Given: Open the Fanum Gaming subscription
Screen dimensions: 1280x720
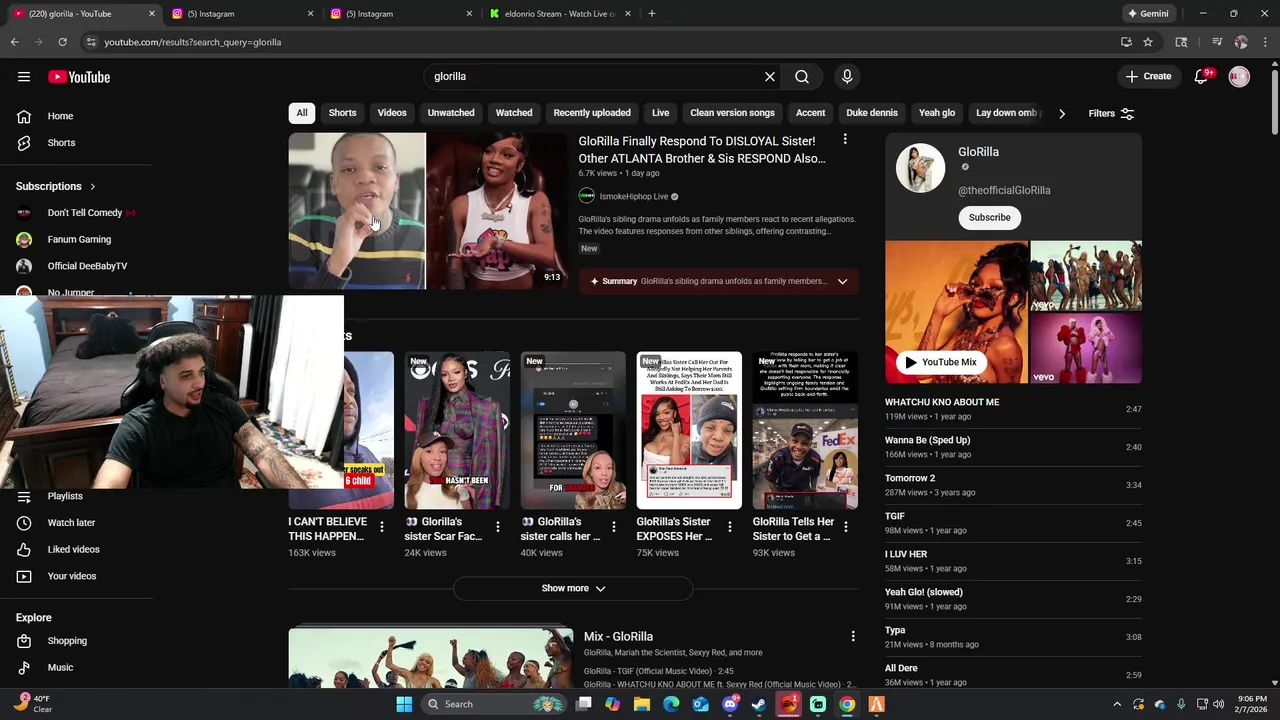Looking at the screenshot, I should click(x=78, y=240).
